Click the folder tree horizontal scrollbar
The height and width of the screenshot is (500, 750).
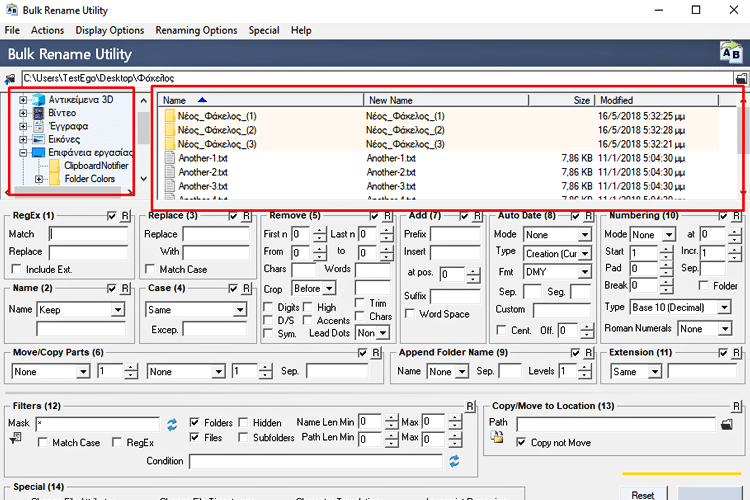[x=69, y=191]
